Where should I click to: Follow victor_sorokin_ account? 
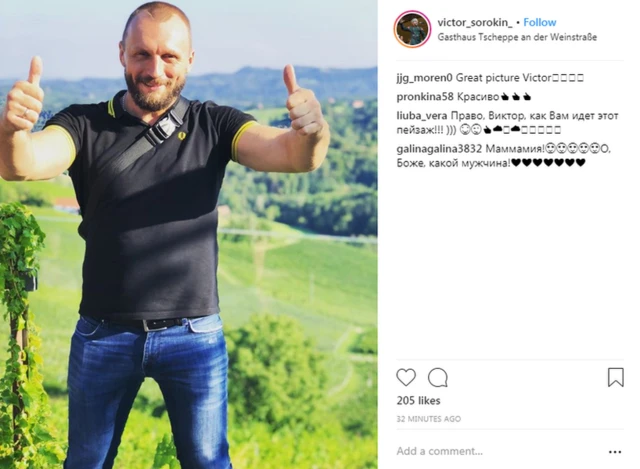pyautogui.click(x=540, y=22)
